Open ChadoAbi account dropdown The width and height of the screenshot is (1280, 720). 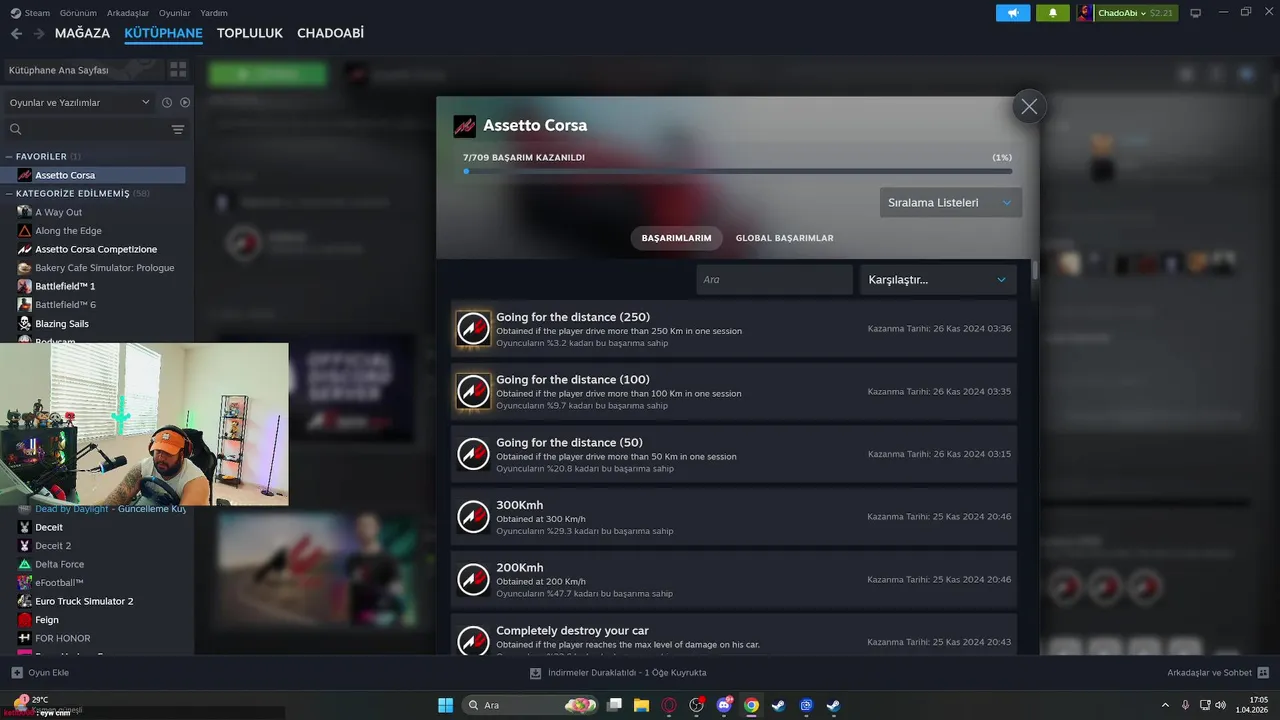click(x=1127, y=13)
